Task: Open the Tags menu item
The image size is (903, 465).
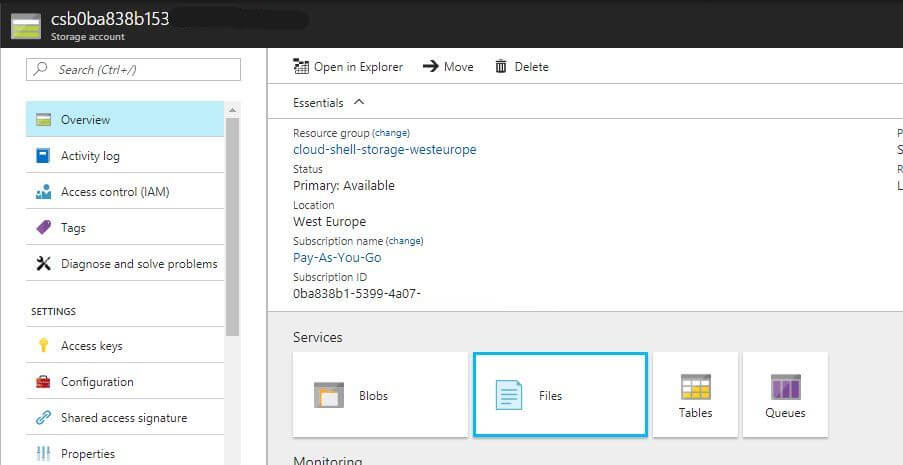Action: (x=125, y=228)
